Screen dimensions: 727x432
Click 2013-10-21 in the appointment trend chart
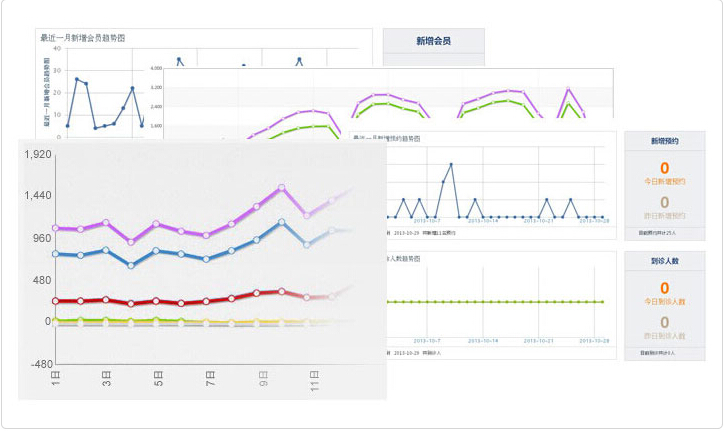coord(538,221)
